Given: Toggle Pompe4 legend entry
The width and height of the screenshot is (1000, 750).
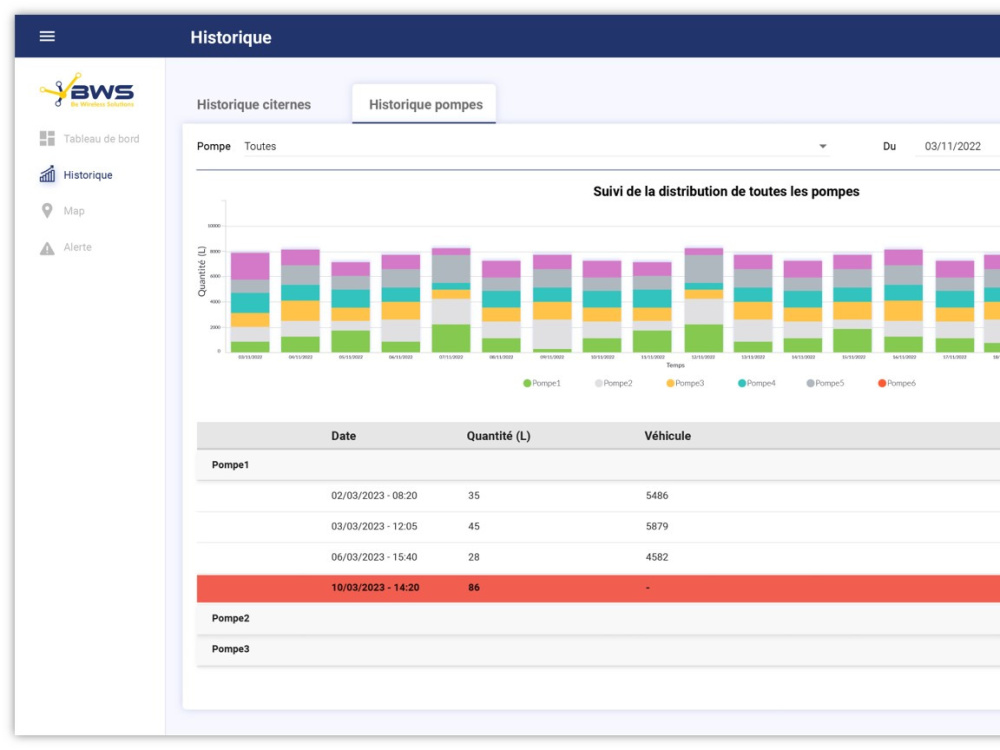Looking at the screenshot, I should tap(756, 383).
